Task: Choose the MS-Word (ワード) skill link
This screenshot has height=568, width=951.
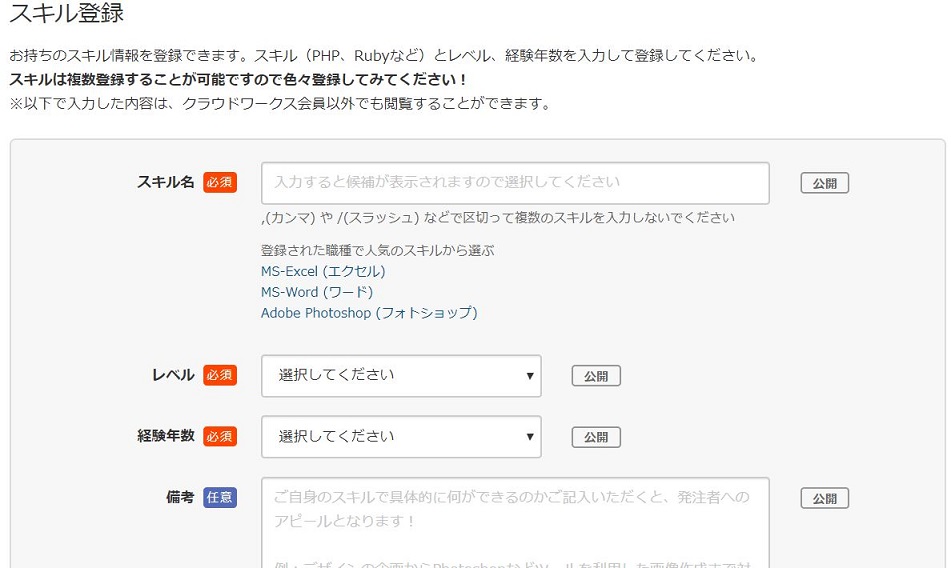Action: click(x=317, y=292)
